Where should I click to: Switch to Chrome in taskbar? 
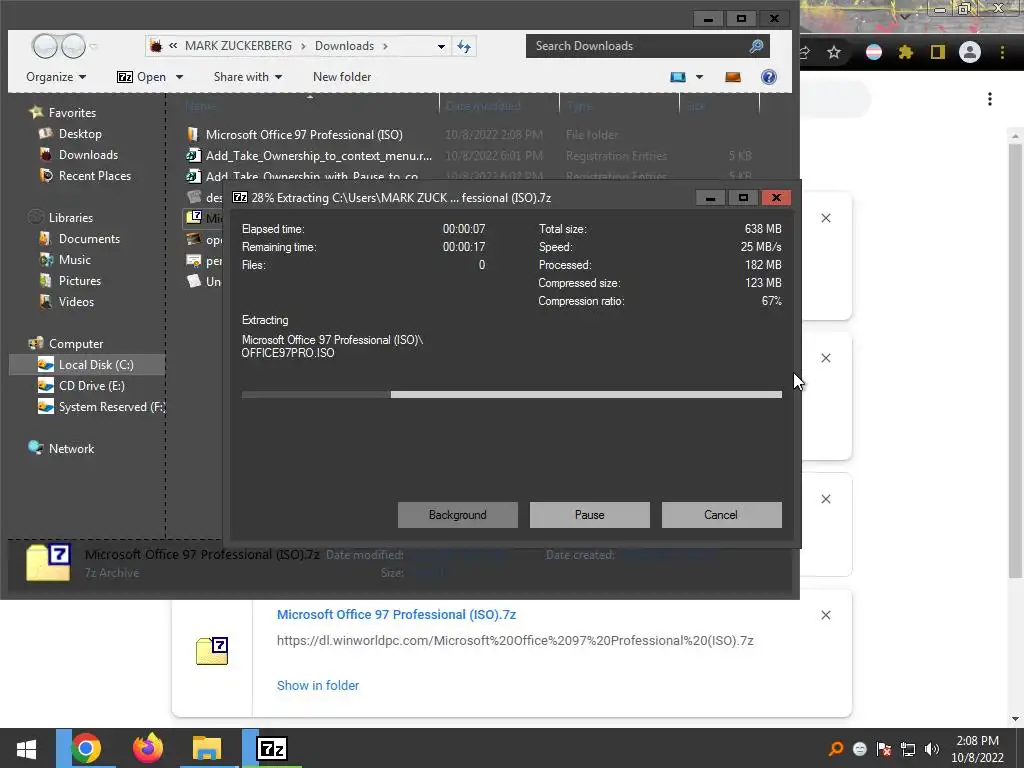86,748
